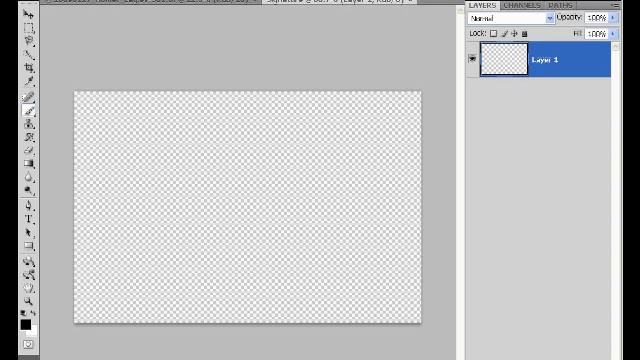This screenshot has height=360, width=640.
Task: Click the Layer 1 name text
Action: pos(544,60)
